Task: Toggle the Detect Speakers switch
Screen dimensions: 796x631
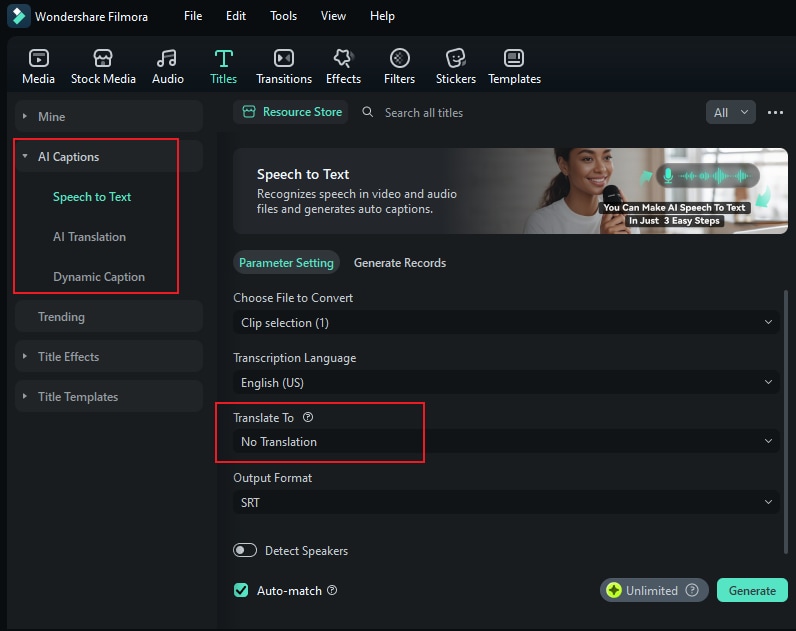Action: pyautogui.click(x=245, y=550)
